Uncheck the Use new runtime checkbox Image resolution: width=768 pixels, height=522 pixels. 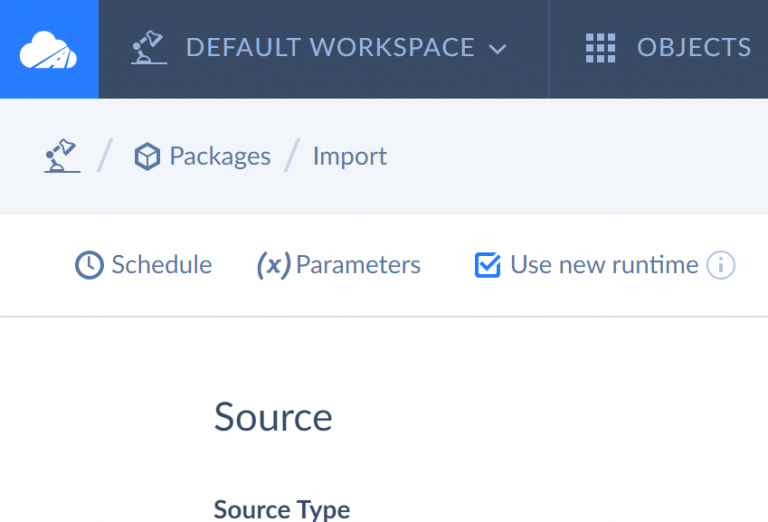(487, 265)
